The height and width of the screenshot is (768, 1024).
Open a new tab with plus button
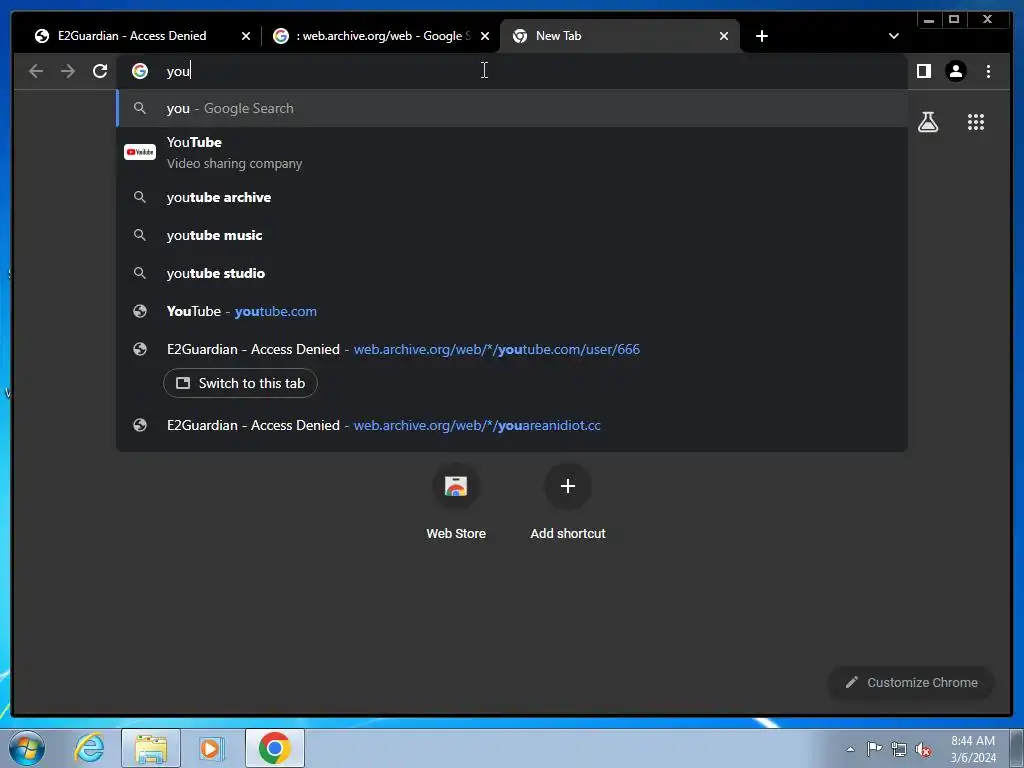[x=761, y=36]
